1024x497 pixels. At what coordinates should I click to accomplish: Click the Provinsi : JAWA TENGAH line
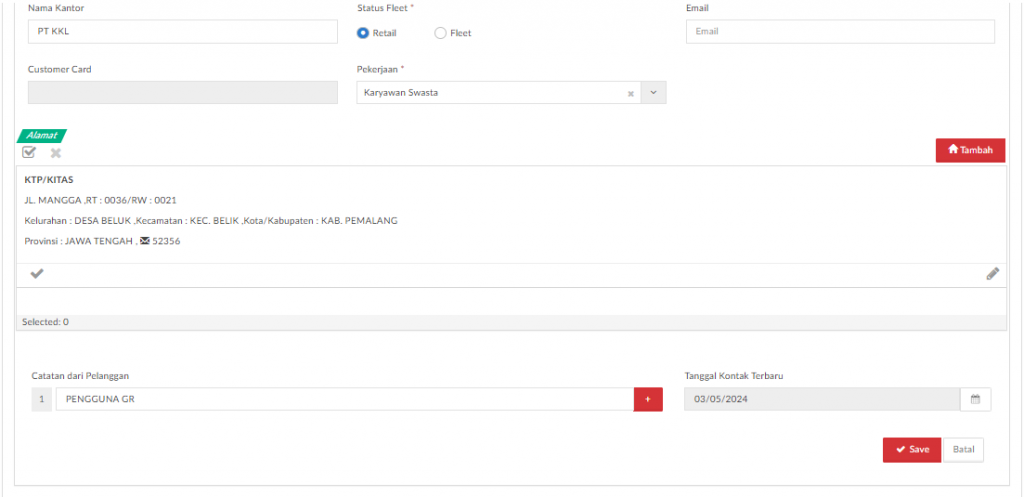(102, 241)
